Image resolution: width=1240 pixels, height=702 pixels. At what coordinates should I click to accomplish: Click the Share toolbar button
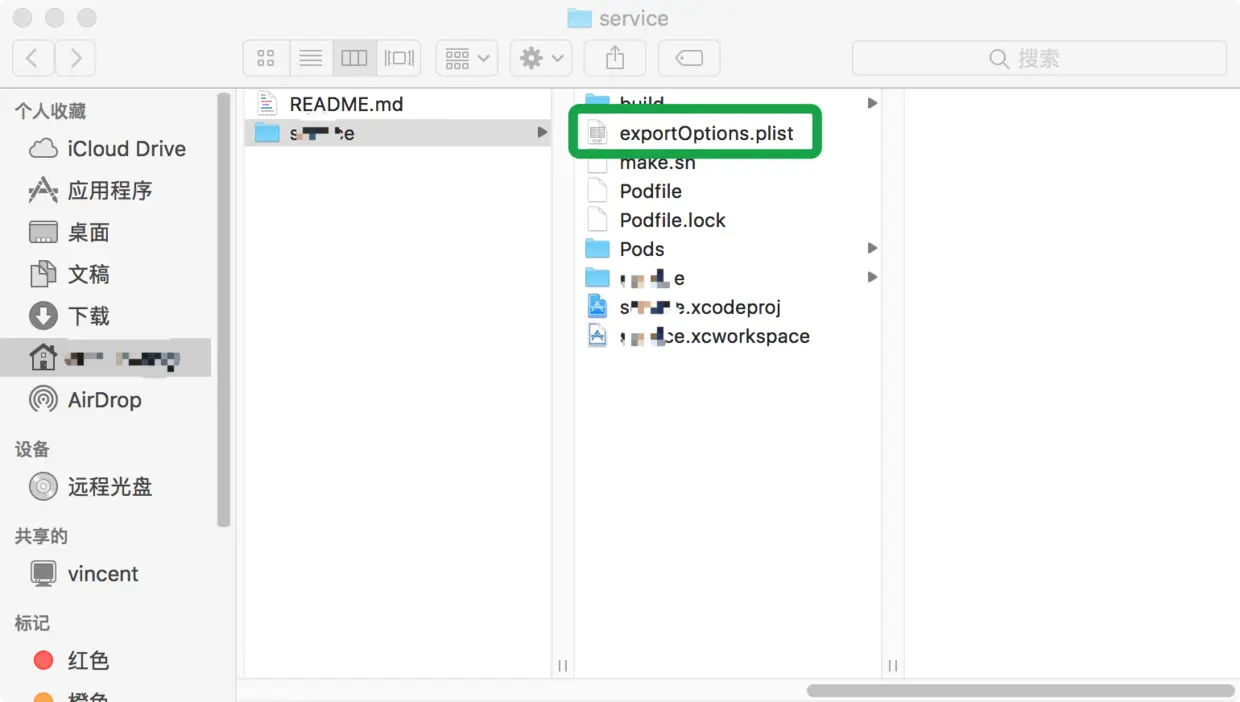[615, 58]
